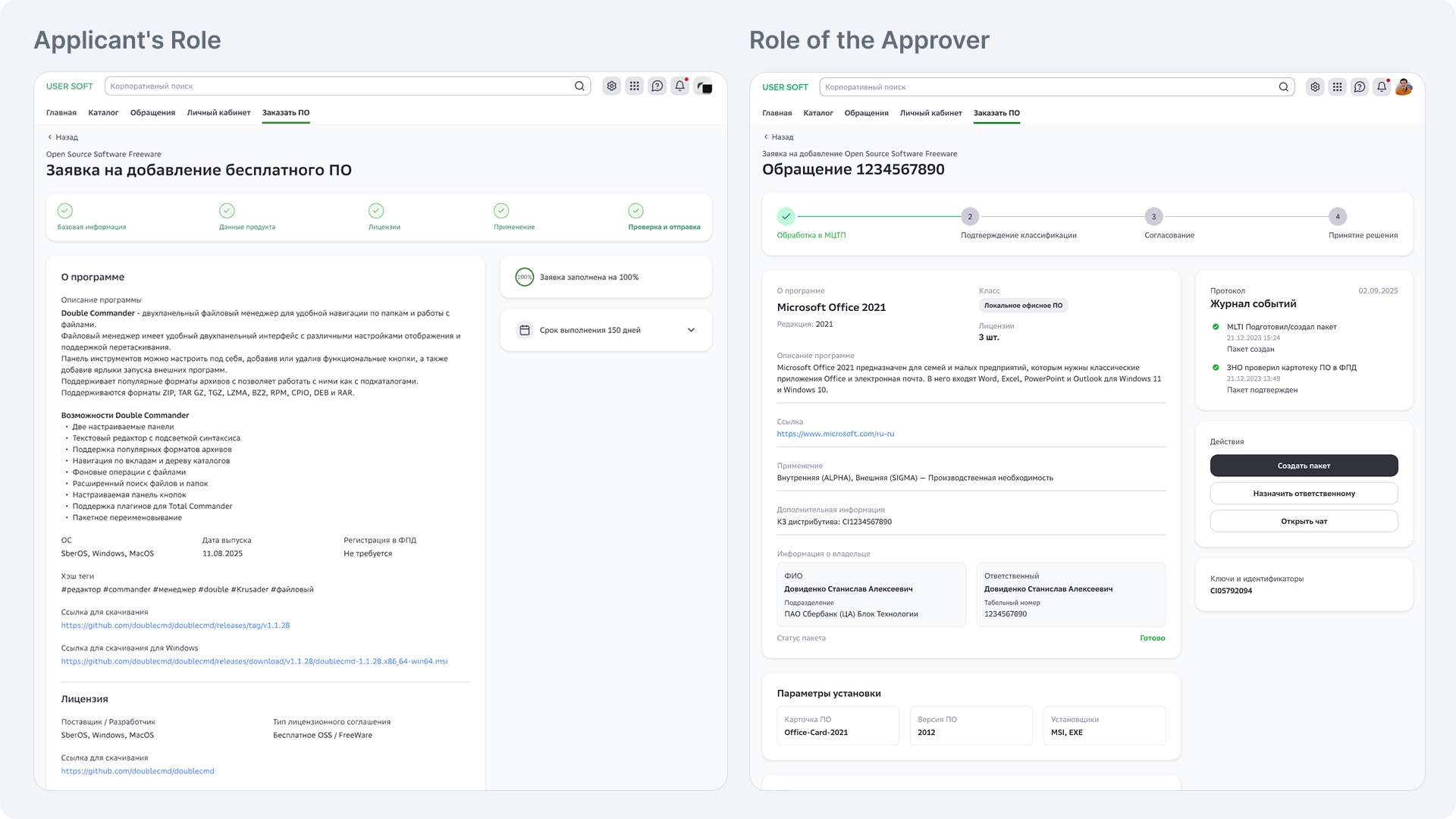The width and height of the screenshot is (1456, 819).
Task: Select step 2 Подтверждение классификации
Action: pyautogui.click(x=969, y=217)
